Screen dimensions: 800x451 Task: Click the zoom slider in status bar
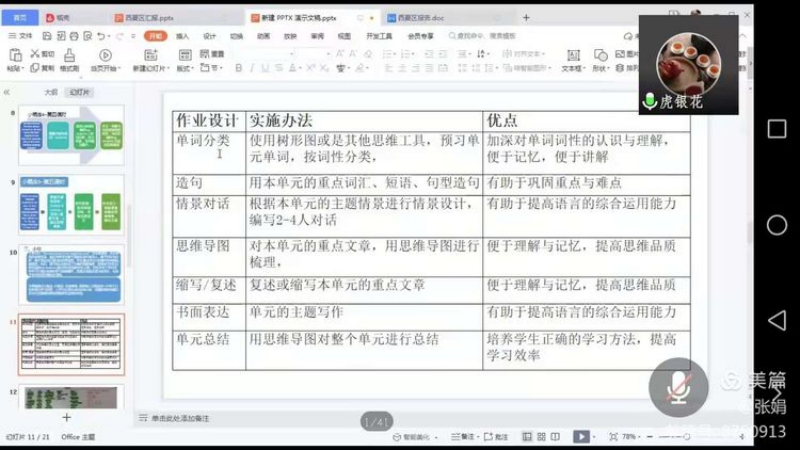click(x=665, y=437)
